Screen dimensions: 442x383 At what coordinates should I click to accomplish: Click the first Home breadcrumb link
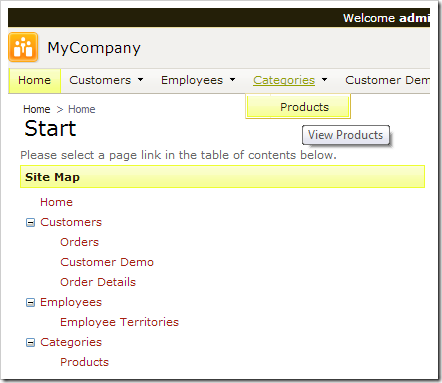pyautogui.click(x=37, y=109)
